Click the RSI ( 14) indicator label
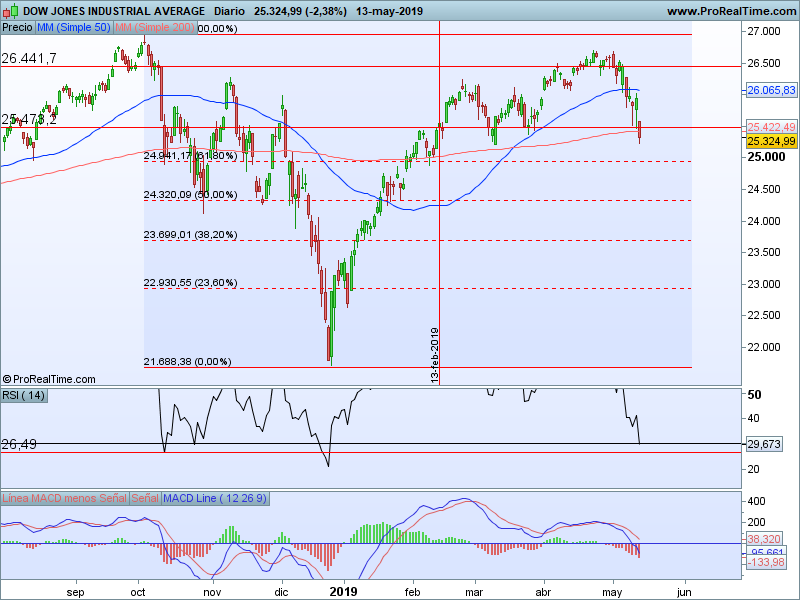800x600 pixels. (x=24, y=395)
